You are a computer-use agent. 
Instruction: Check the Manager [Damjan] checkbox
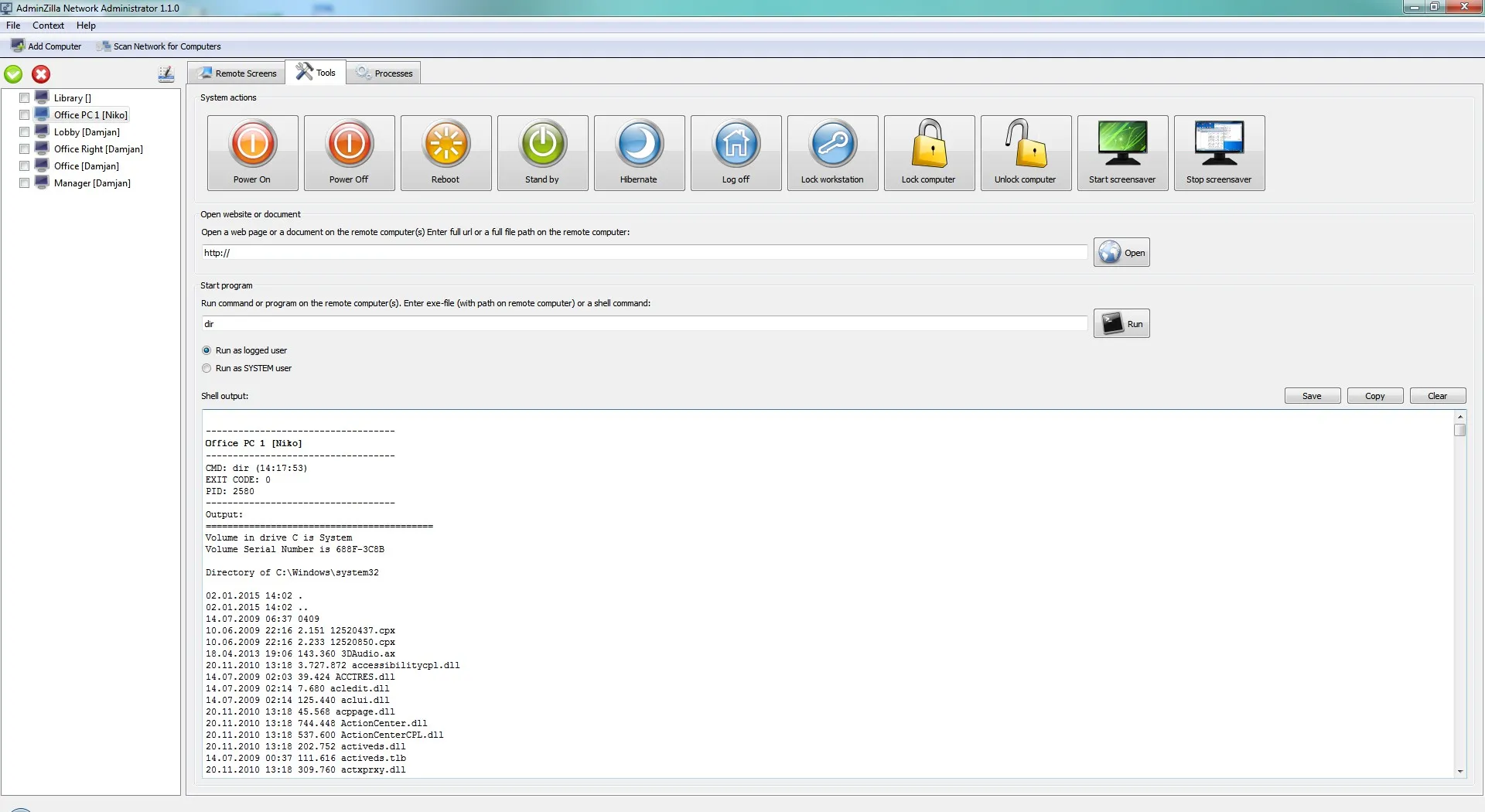click(25, 183)
